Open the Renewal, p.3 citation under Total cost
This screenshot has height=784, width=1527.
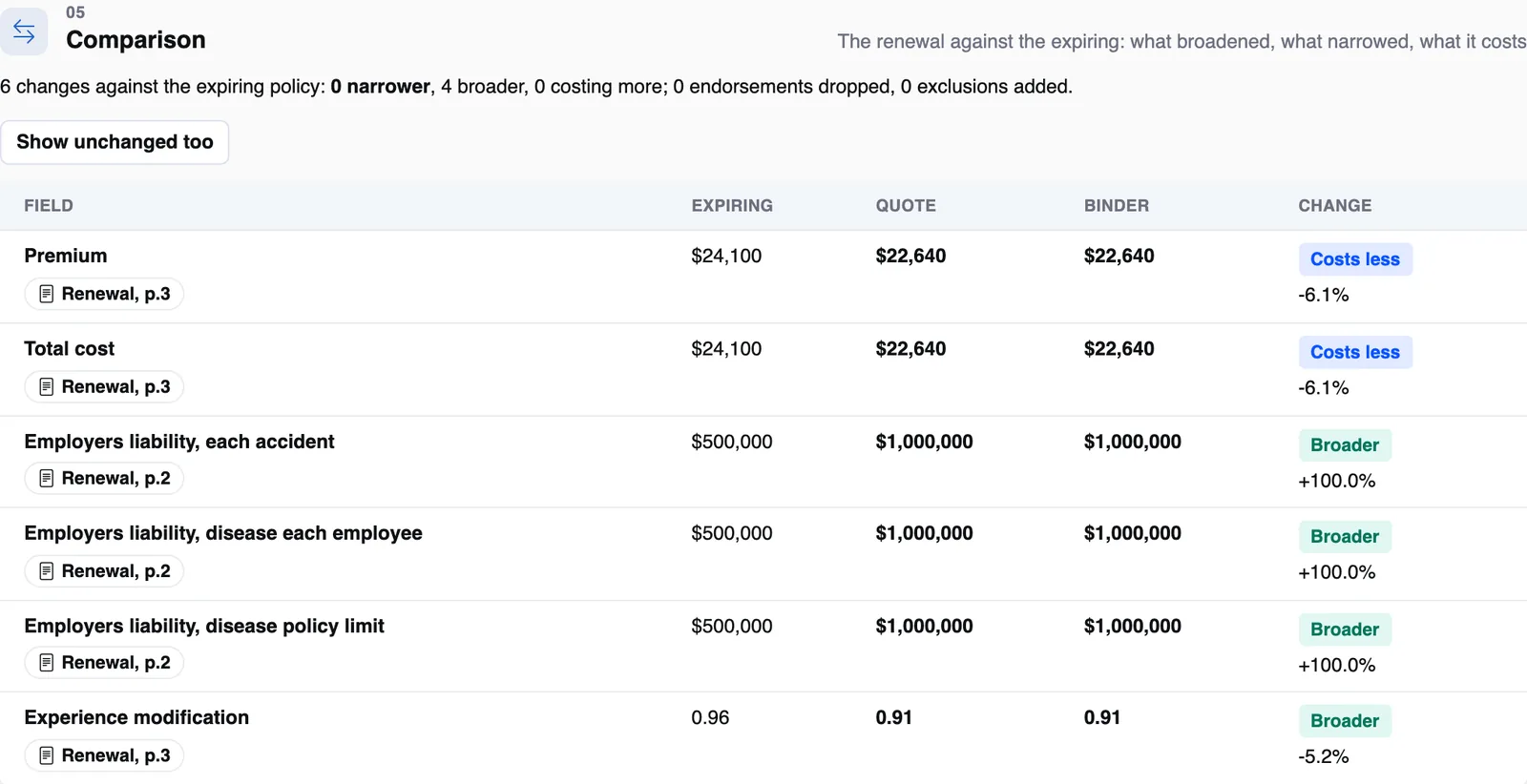(104, 386)
